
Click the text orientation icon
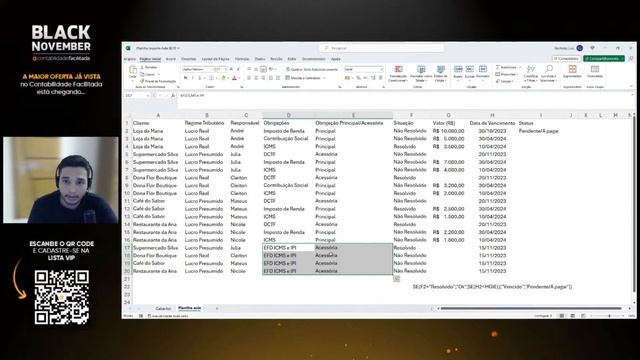click(x=271, y=69)
